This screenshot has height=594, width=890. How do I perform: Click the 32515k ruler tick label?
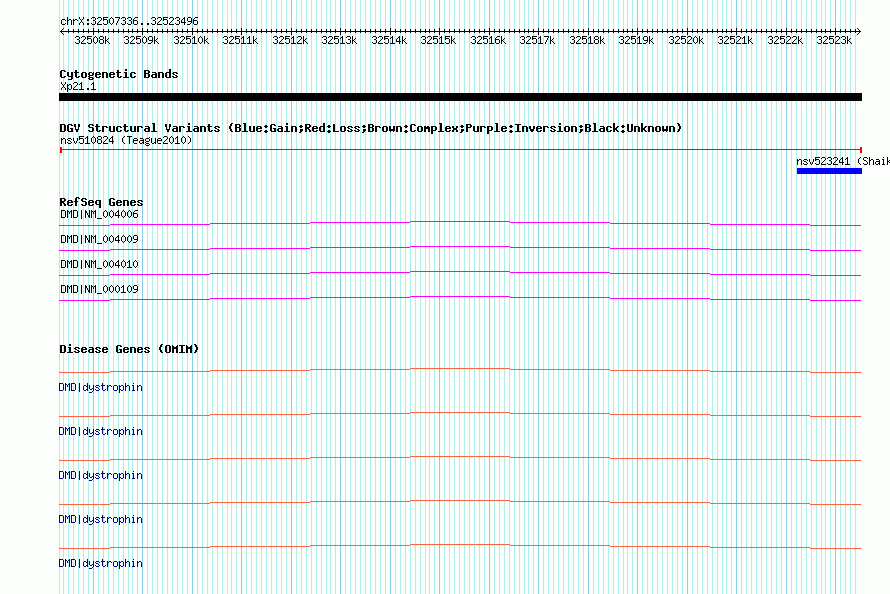click(x=438, y=41)
